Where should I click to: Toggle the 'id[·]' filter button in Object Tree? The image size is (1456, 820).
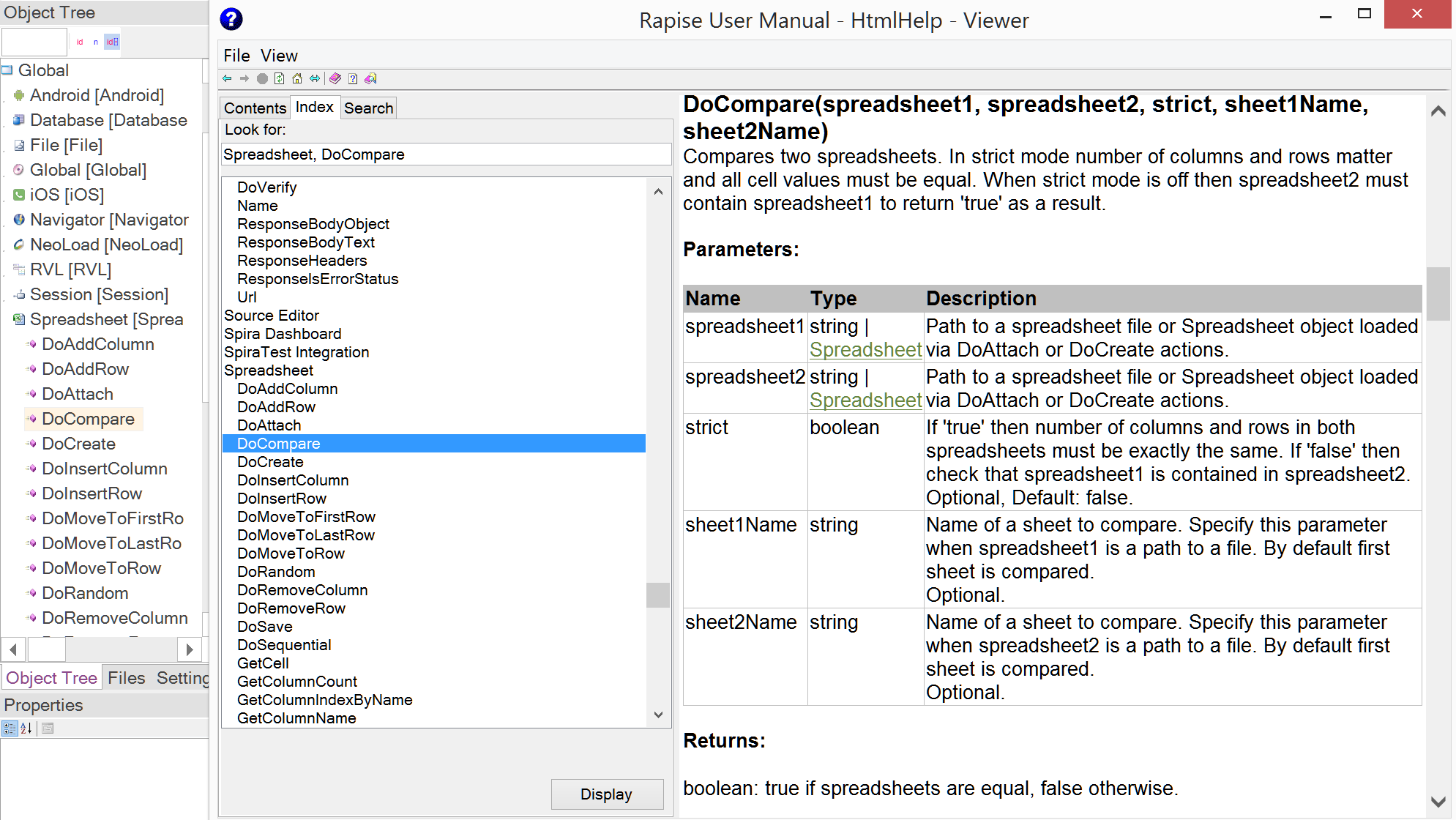[x=112, y=42]
